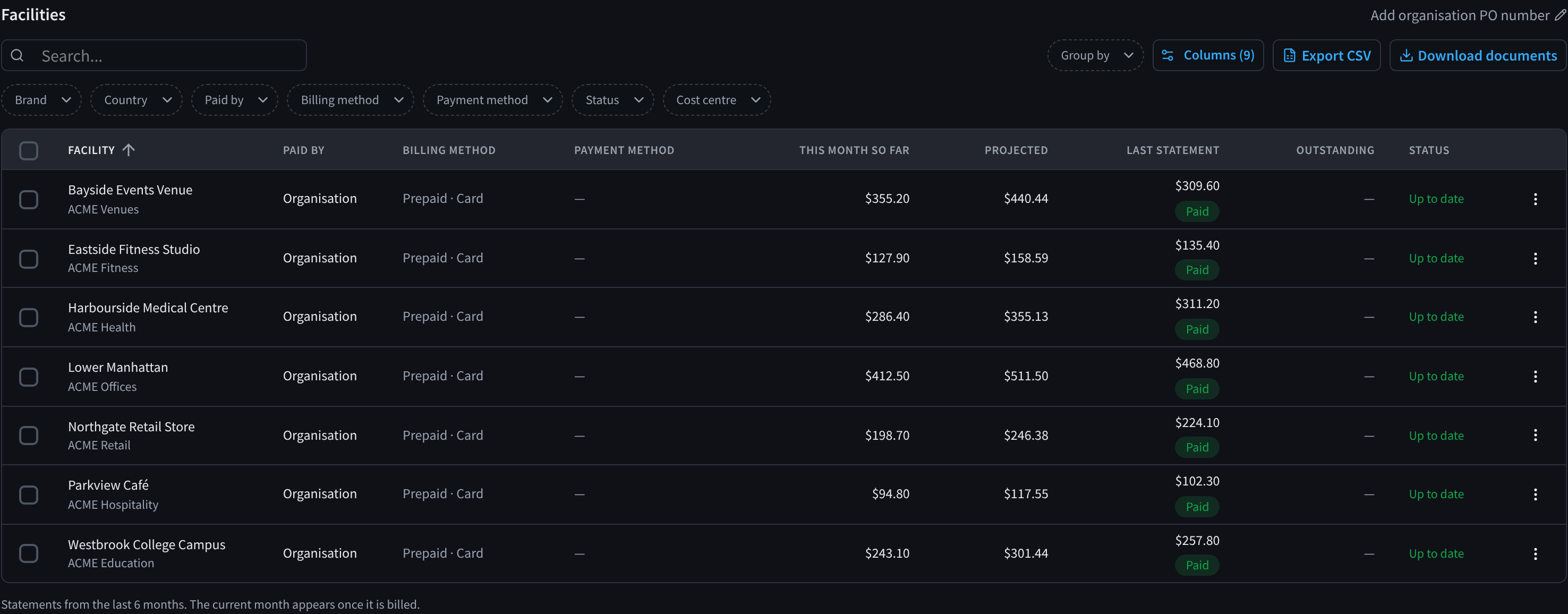Open the Brand filter dropdown

(41, 100)
